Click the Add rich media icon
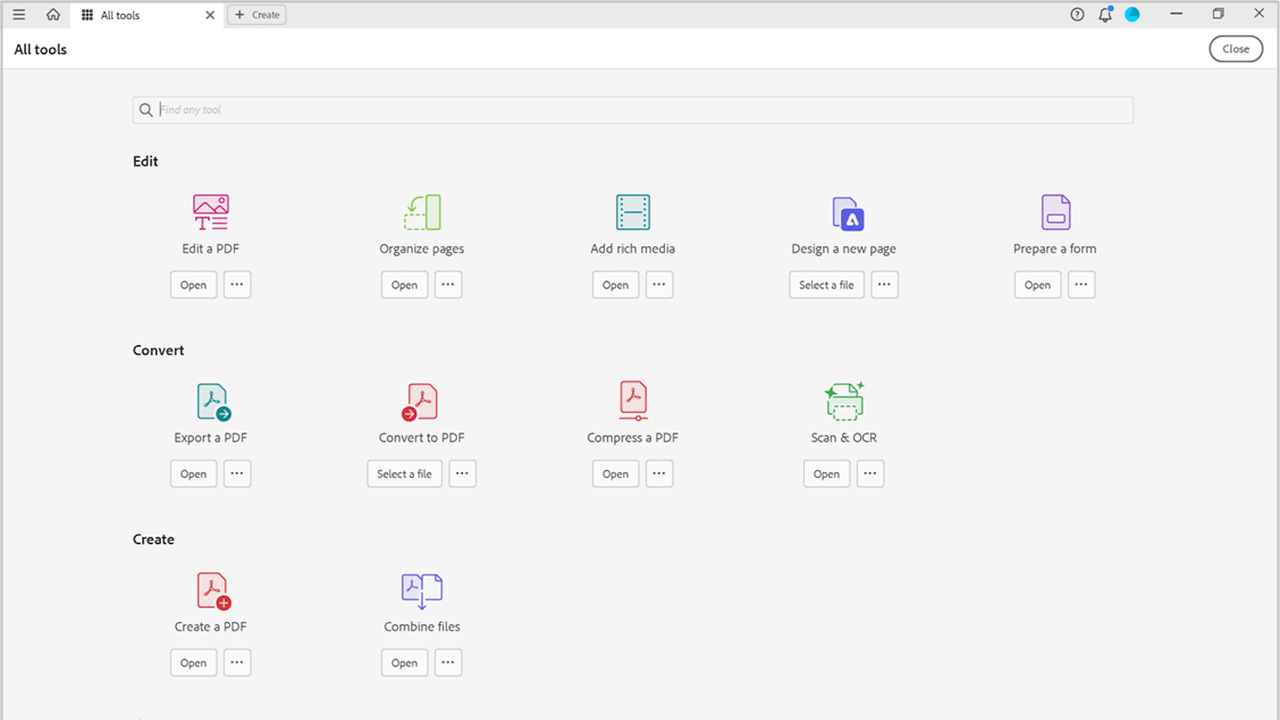 point(632,211)
